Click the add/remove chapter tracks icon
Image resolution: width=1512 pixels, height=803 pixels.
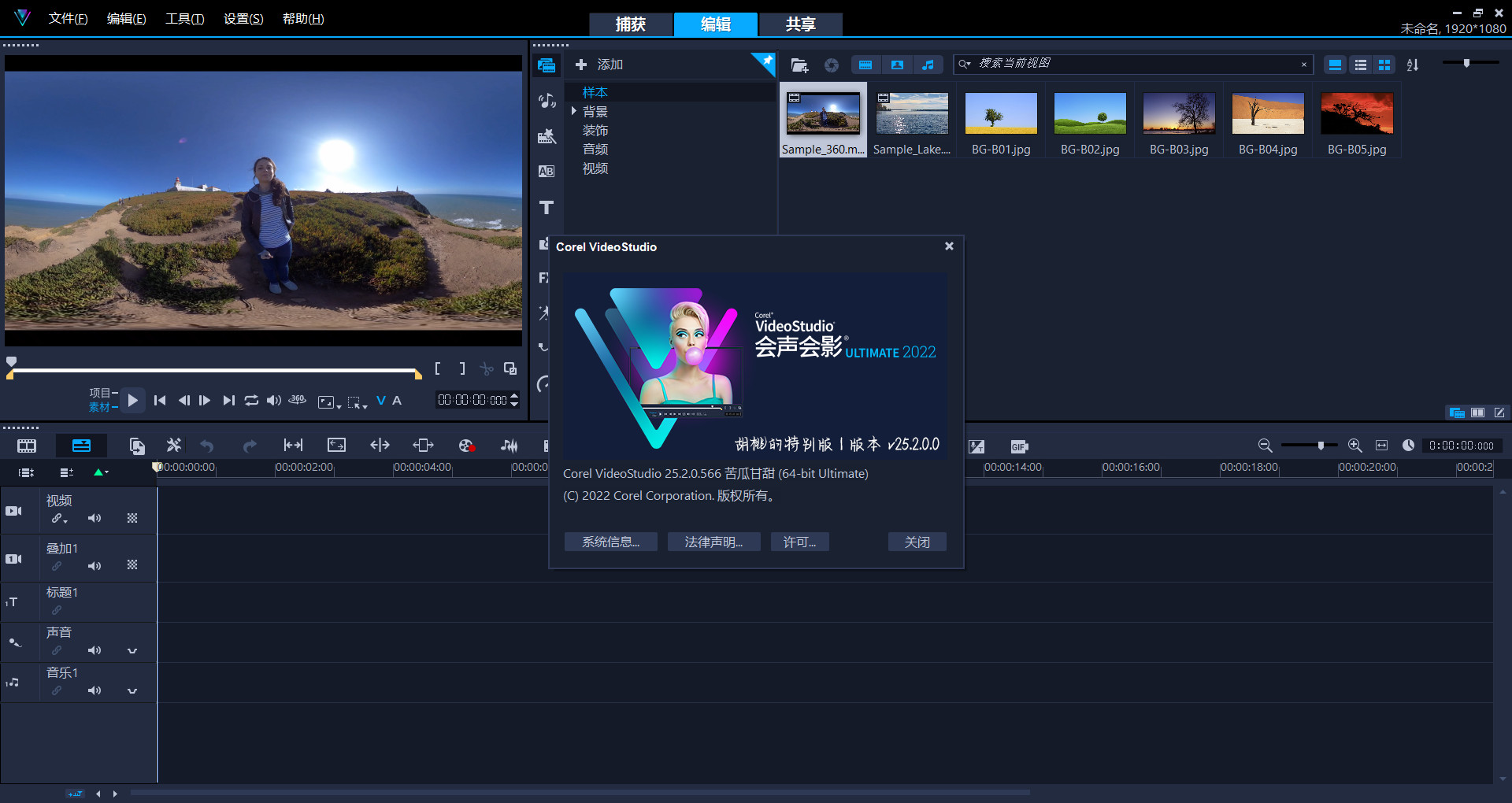(x=67, y=472)
